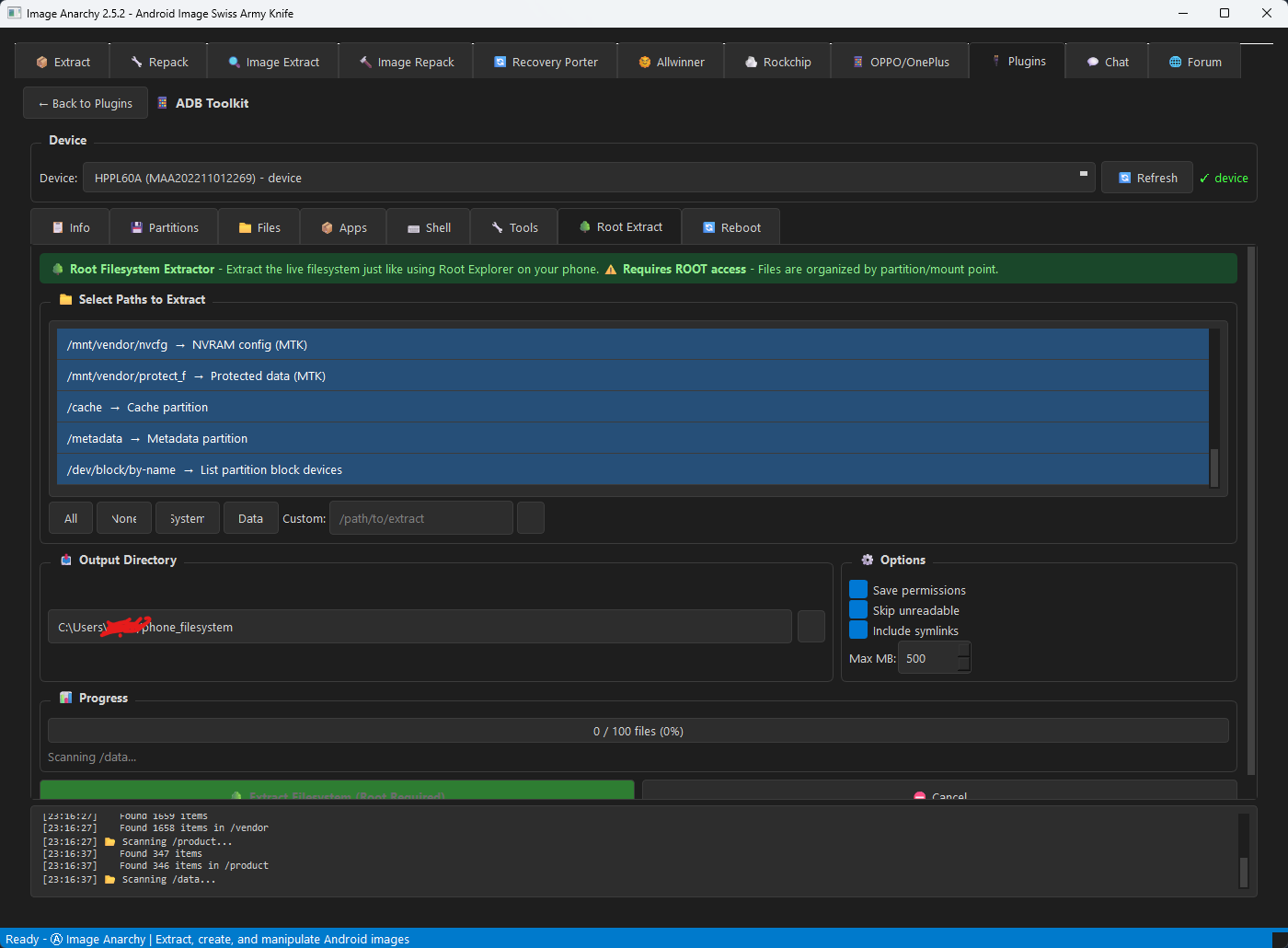This screenshot has height=948, width=1288.
Task: Disable the Skip unreadable checkbox
Action: 857,609
